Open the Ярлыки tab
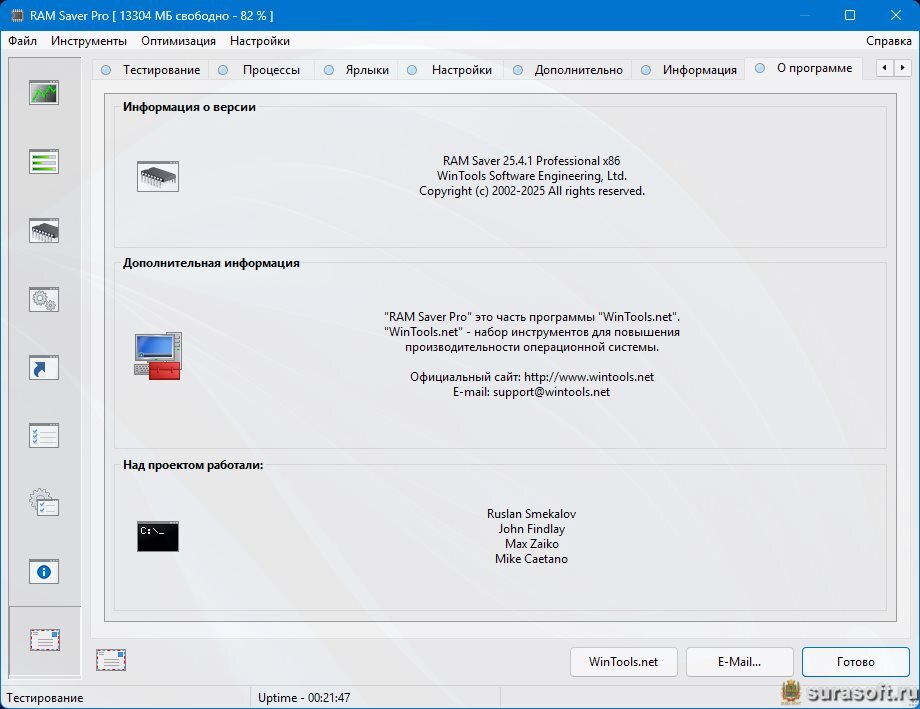 pyautogui.click(x=357, y=70)
